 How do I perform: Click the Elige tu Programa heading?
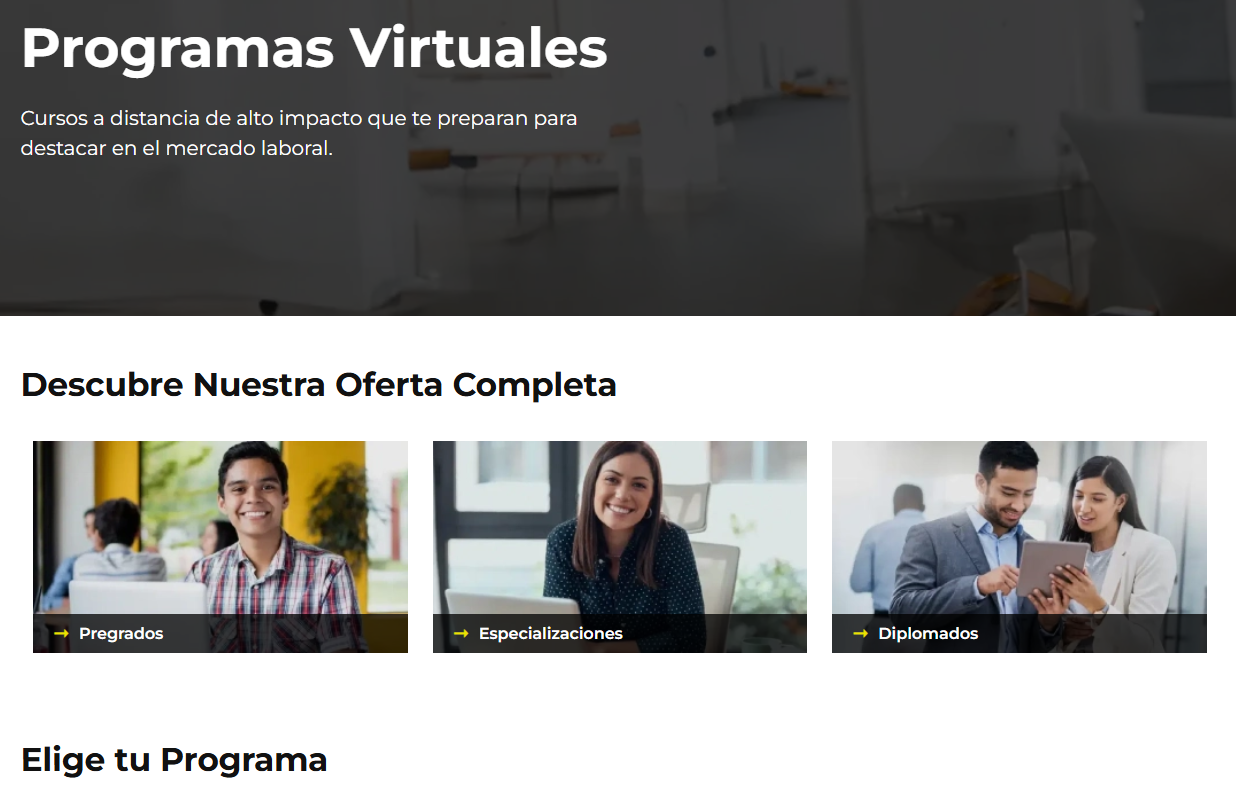[x=174, y=759]
